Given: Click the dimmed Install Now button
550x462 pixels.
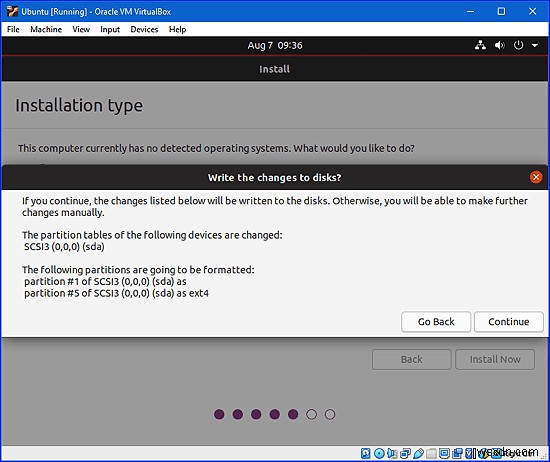Looking at the screenshot, I should pyautogui.click(x=495, y=359).
